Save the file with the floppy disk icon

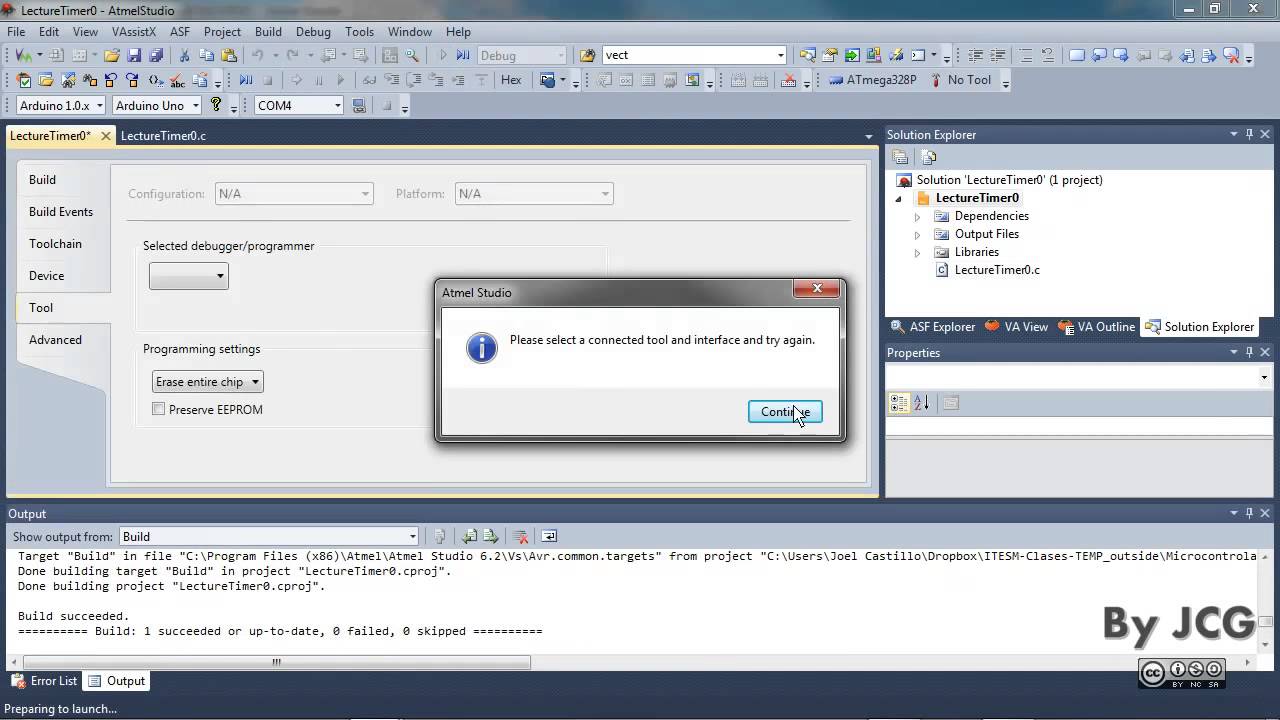pos(134,55)
